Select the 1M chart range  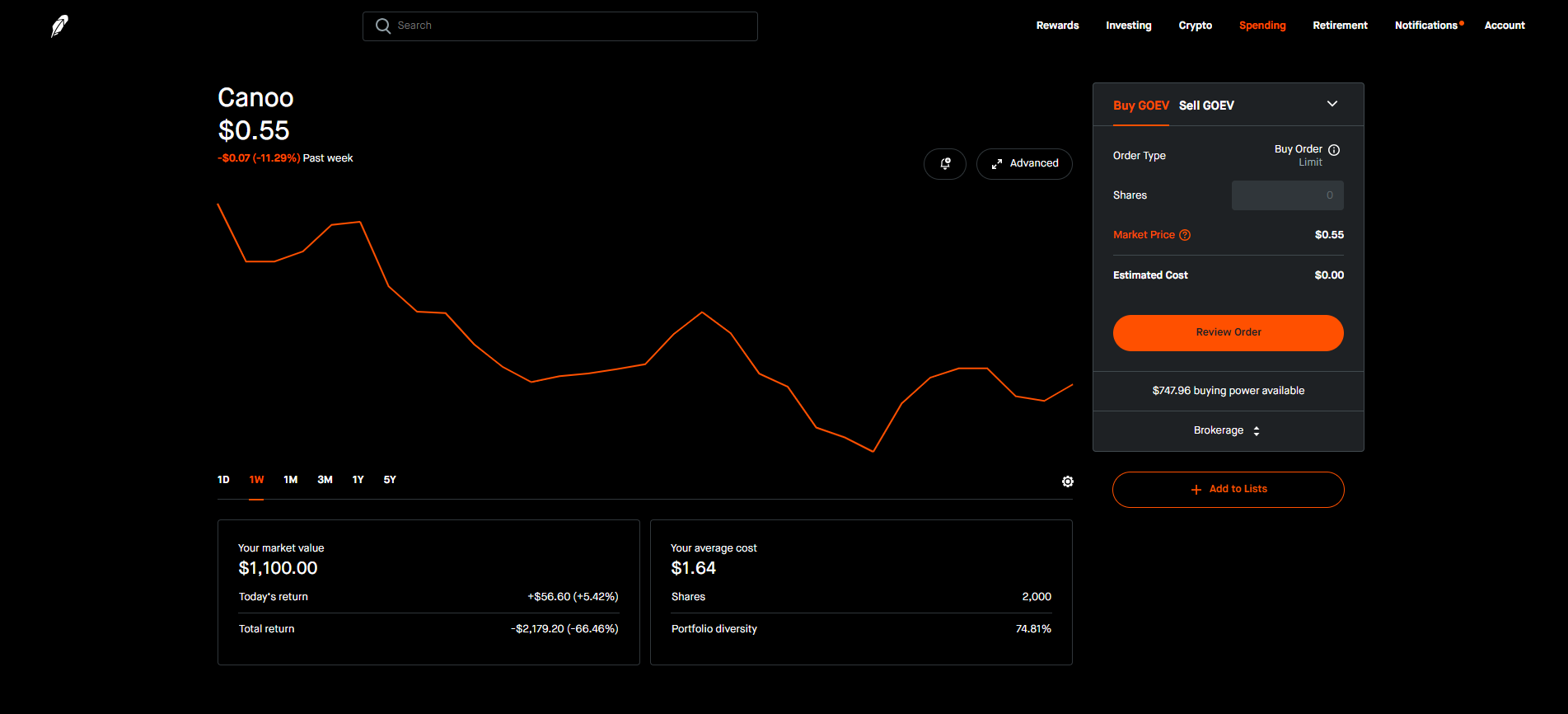(290, 480)
